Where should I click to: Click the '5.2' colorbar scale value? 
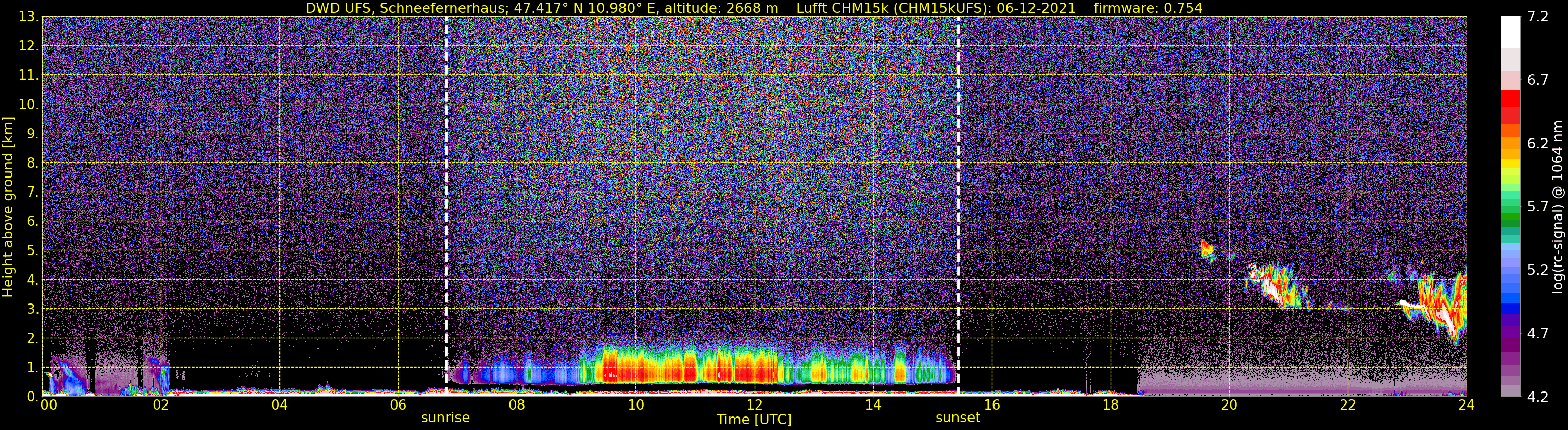coord(1538,270)
